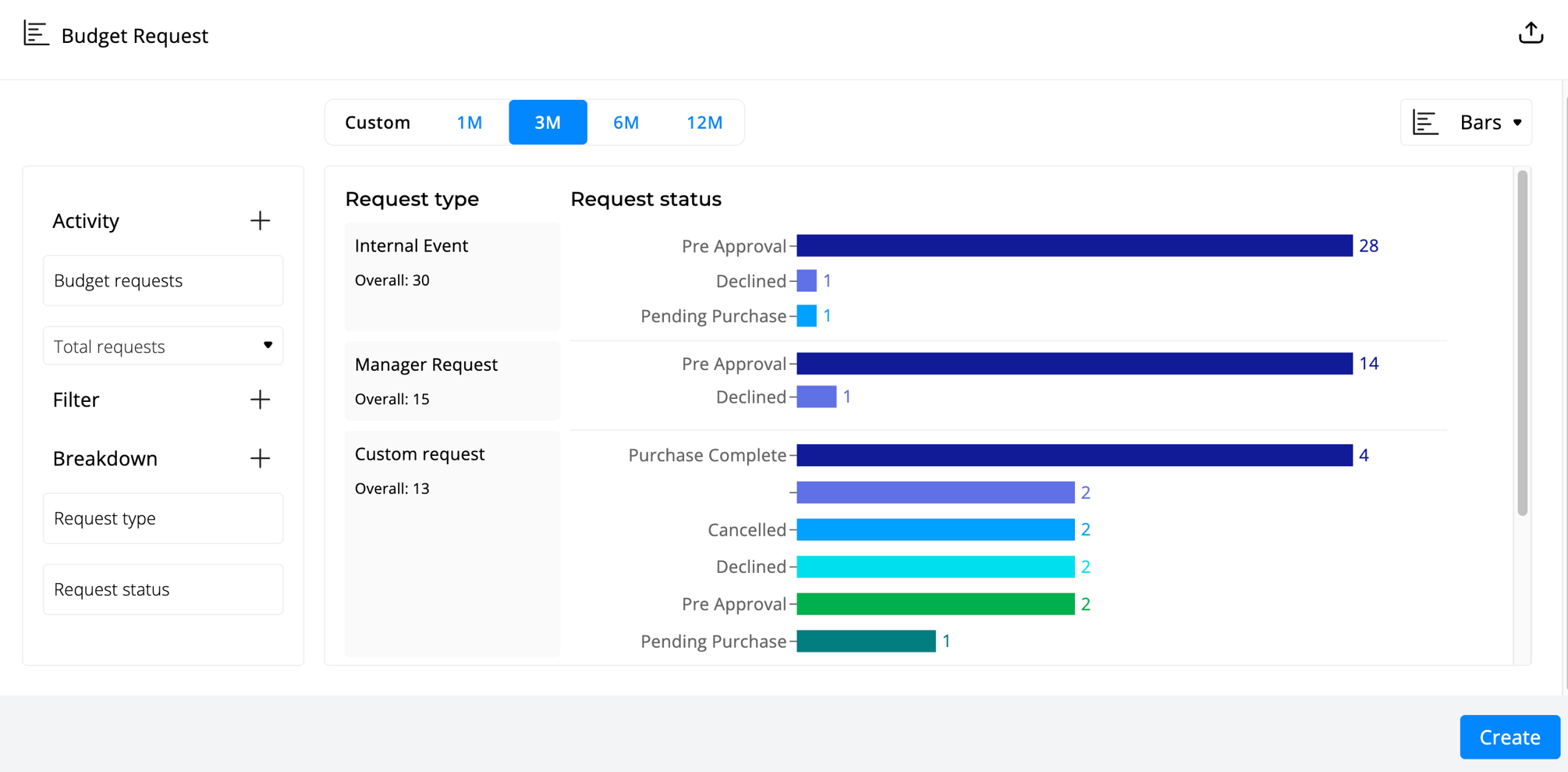
Task: Add a Filter with plus icon
Action: click(260, 400)
